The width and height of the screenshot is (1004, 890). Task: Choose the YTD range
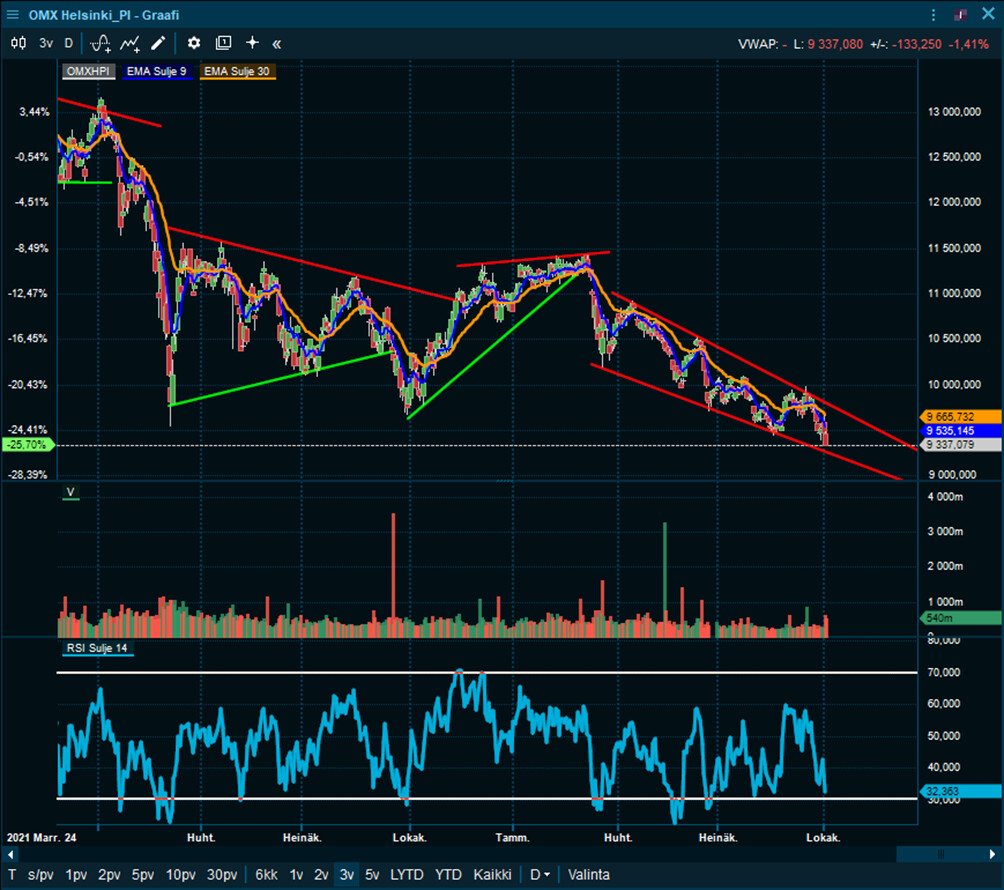coord(448,875)
